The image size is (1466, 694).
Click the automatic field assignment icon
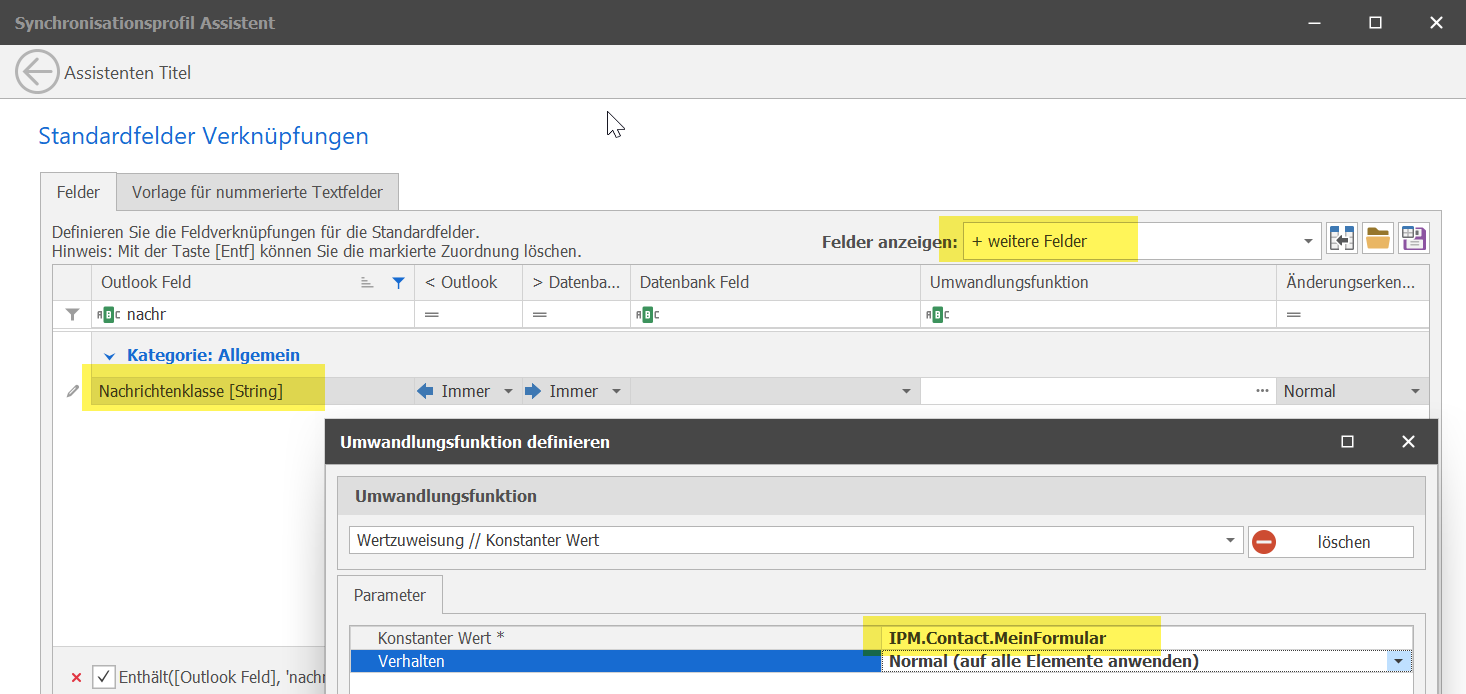click(x=1342, y=239)
